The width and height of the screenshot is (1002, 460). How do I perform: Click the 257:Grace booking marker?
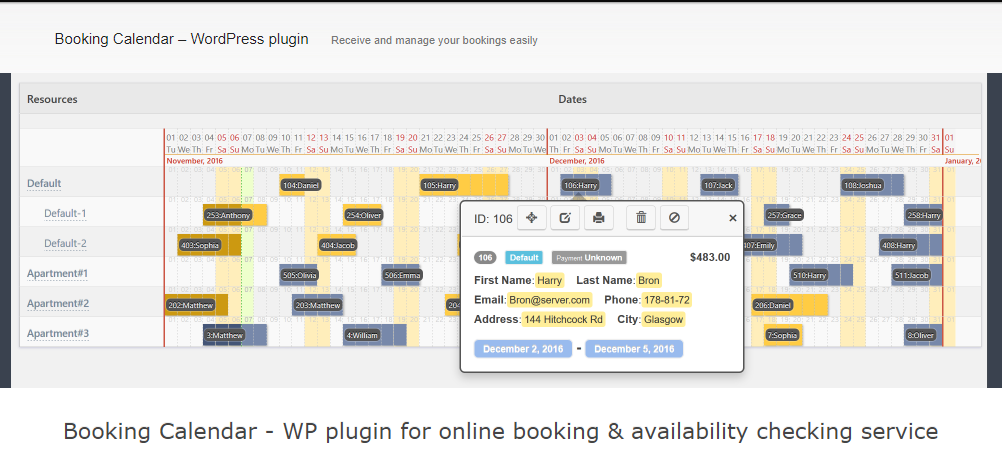coord(785,215)
